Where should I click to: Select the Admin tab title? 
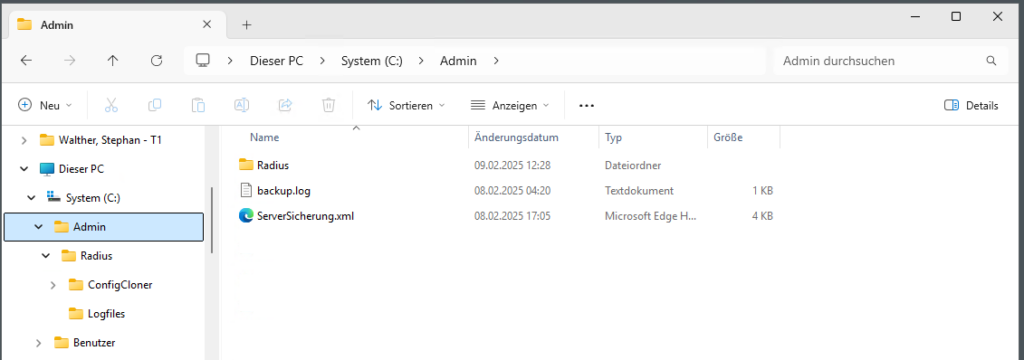pyautogui.click(x=57, y=25)
